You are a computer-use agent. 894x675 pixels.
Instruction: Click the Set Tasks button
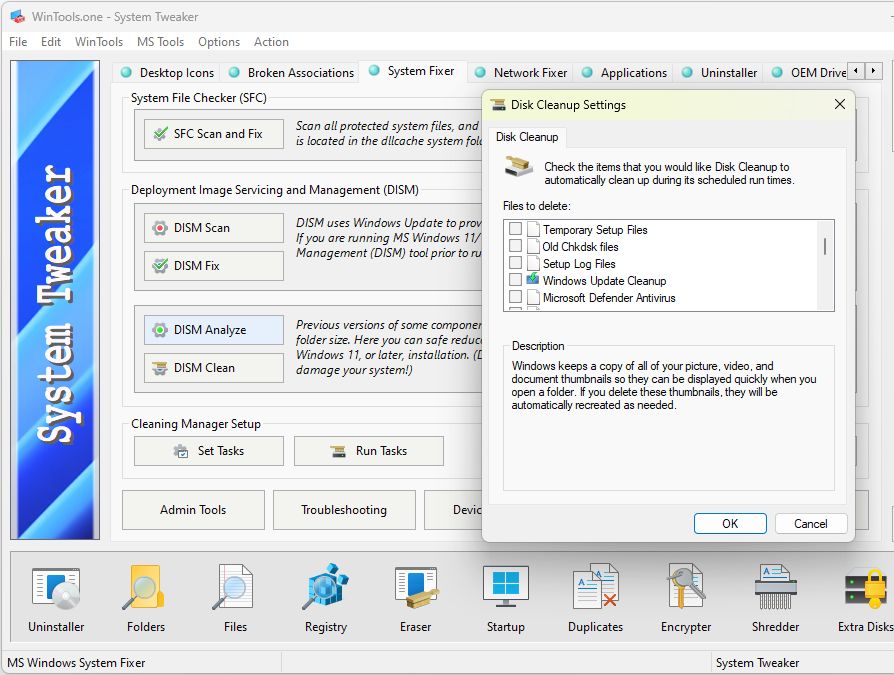point(209,451)
